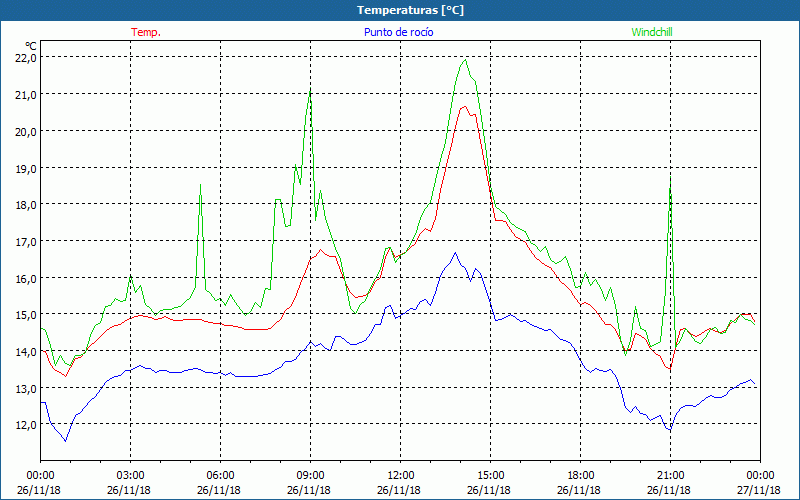
Task: Click the 21,0 y-axis value
Action: point(26,94)
